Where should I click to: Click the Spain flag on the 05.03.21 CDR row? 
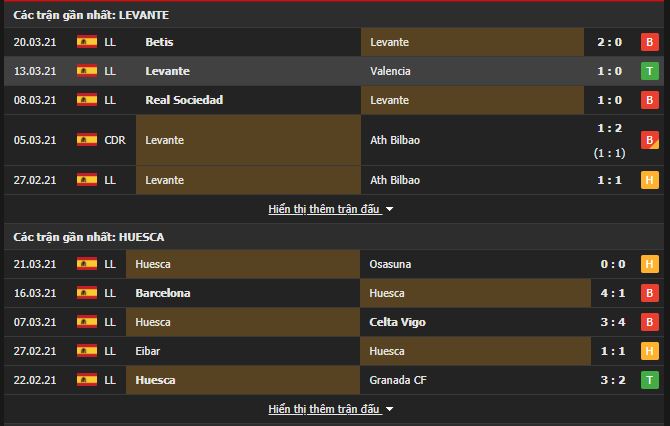click(87, 140)
